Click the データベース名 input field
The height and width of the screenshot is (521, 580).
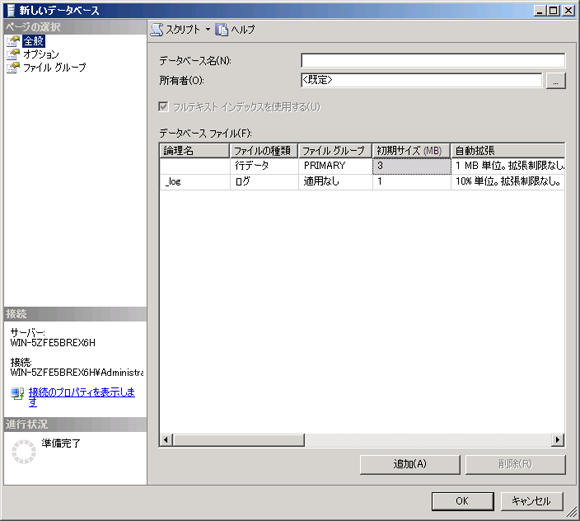[433, 60]
